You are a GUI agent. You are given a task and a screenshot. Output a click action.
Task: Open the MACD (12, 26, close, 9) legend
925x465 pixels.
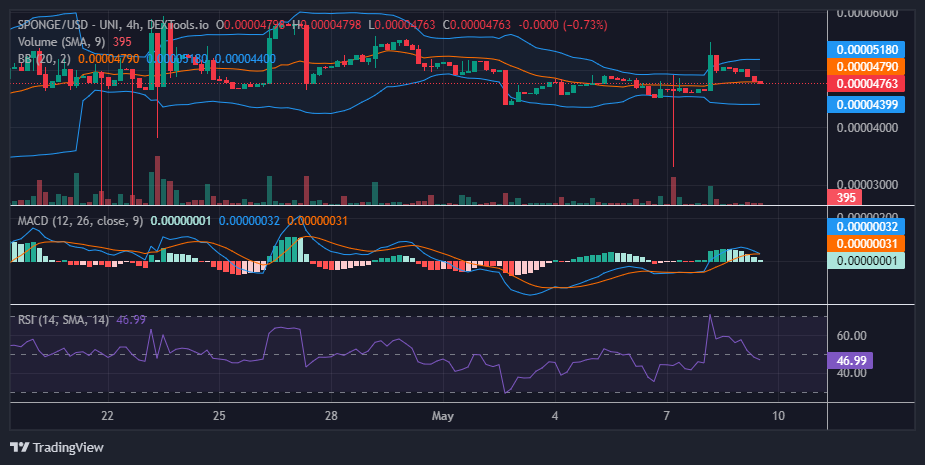pos(80,221)
